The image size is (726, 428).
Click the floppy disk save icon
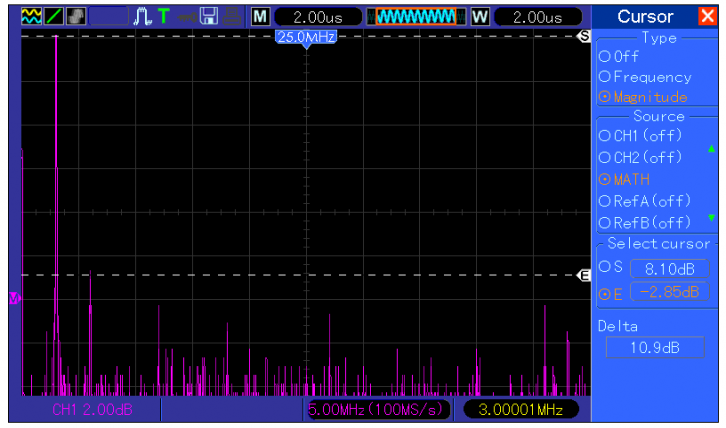coord(209,17)
